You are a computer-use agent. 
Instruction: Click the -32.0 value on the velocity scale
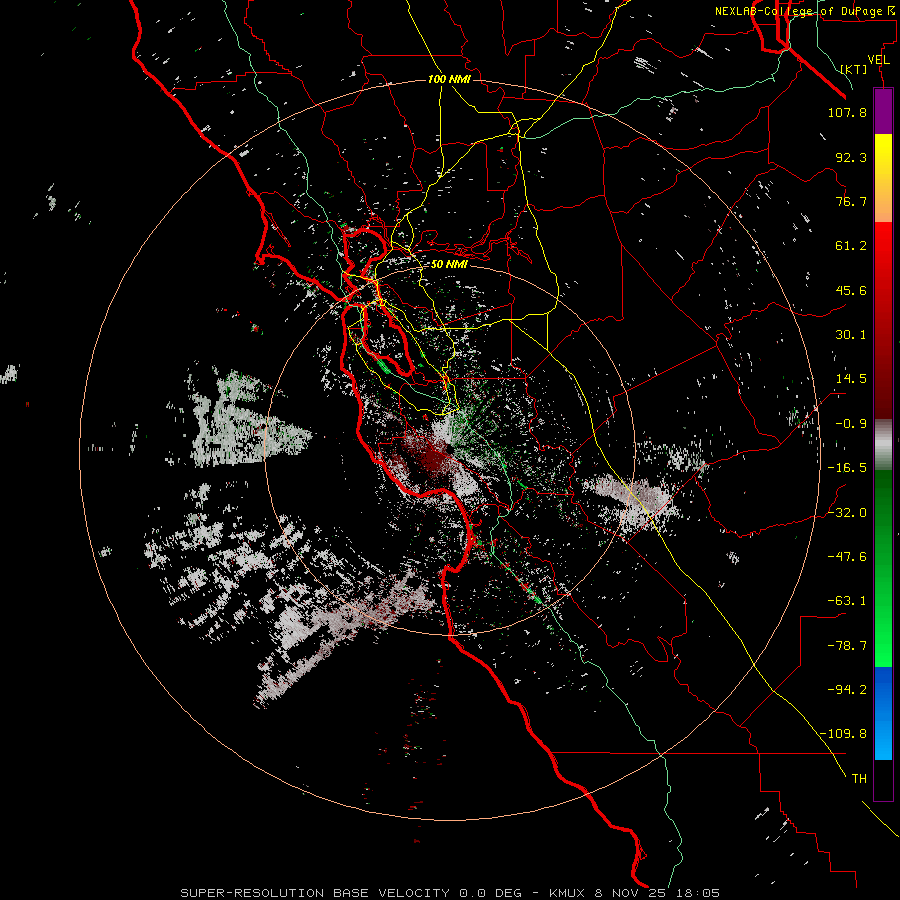(847, 512)
